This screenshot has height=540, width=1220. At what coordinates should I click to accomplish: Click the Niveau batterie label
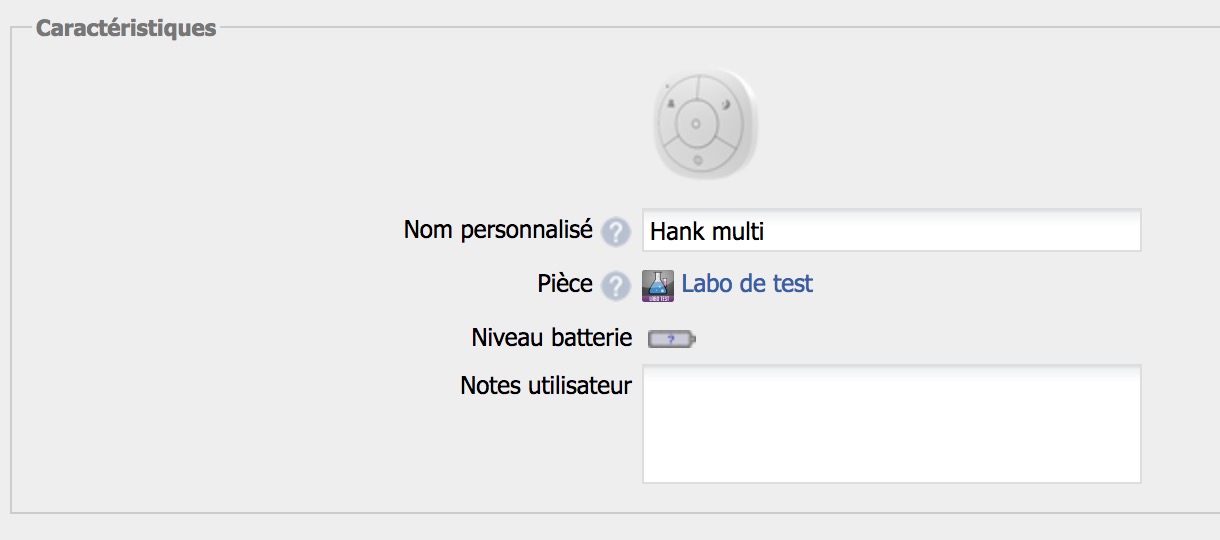click(x=551, y=338)
